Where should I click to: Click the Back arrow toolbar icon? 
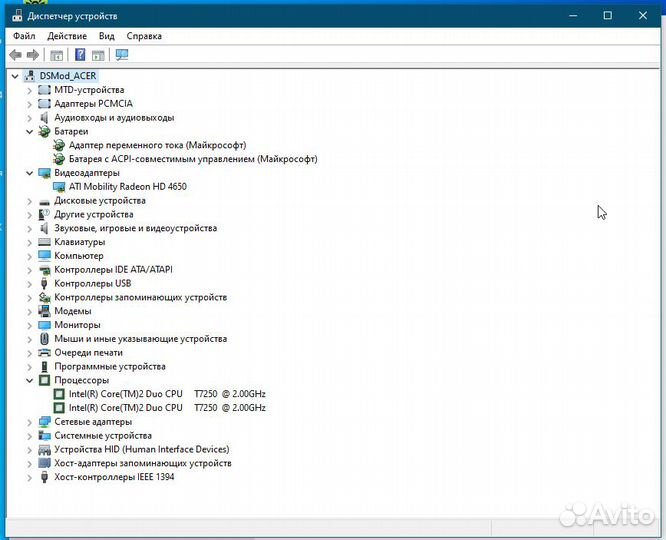coord(16,55)
